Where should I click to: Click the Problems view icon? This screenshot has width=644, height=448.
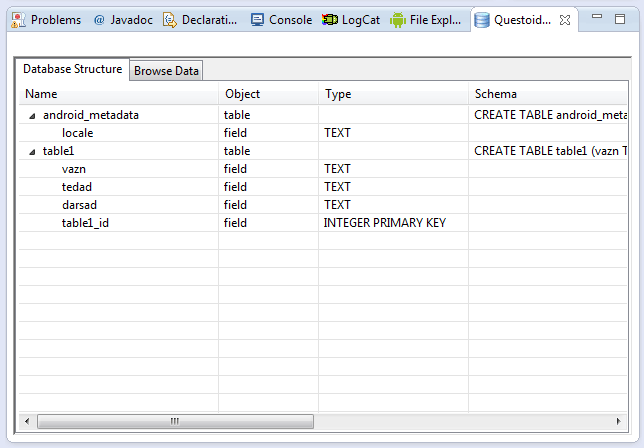pos(18,20)
